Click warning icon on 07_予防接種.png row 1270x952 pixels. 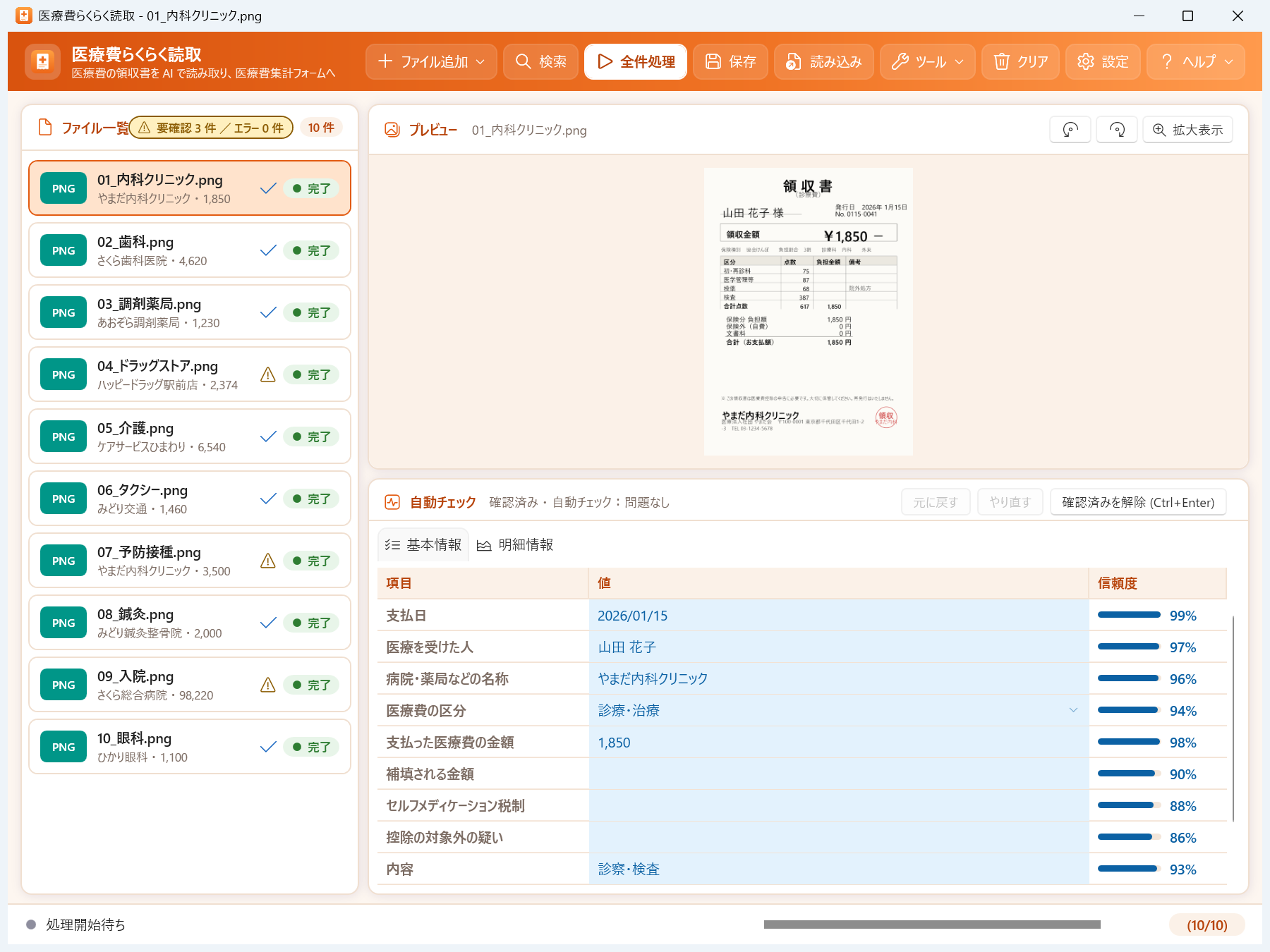tap(268, 561)
